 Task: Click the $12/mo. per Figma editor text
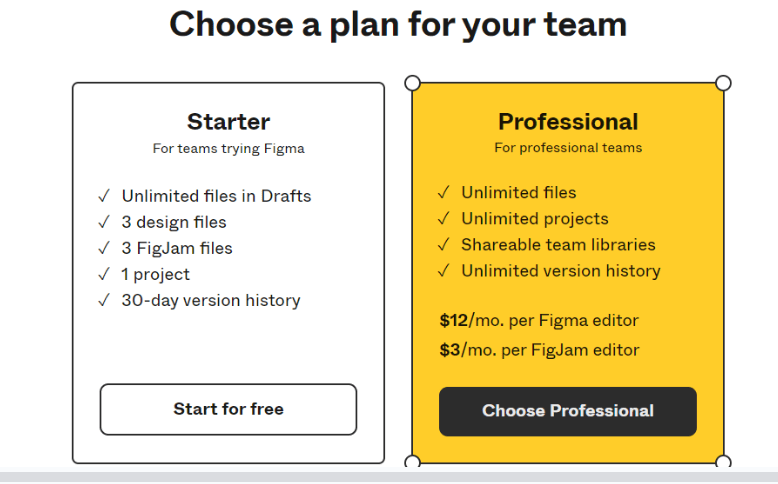539,321
